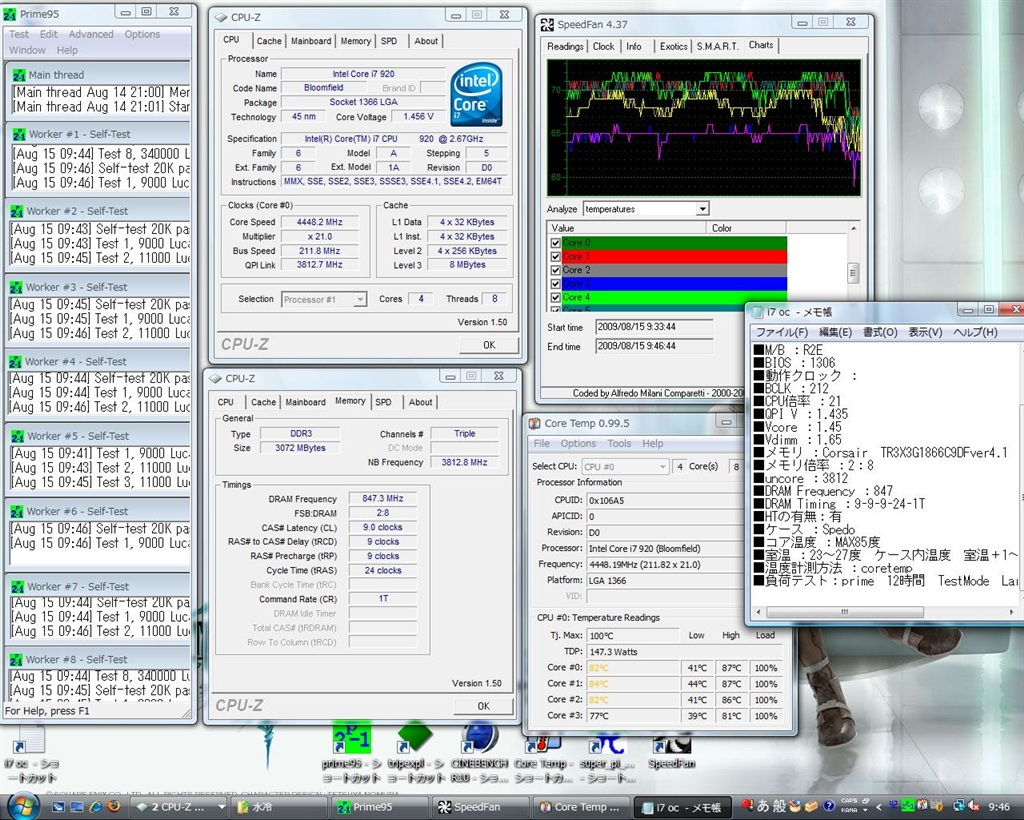The width and height of the screenshot is (1024, 820).
Task: Expand the Processor #1 selection dropdown
Action: (360, 299)
